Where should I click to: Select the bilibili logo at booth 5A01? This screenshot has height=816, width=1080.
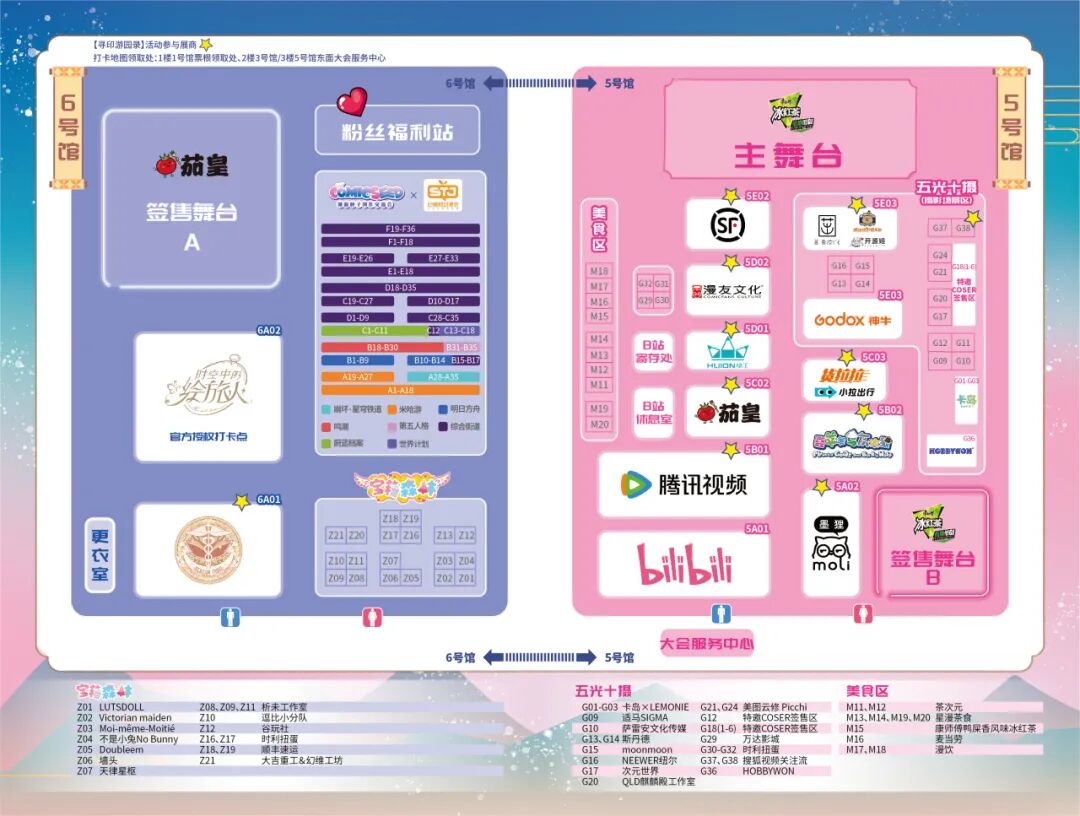click(684, 564)
